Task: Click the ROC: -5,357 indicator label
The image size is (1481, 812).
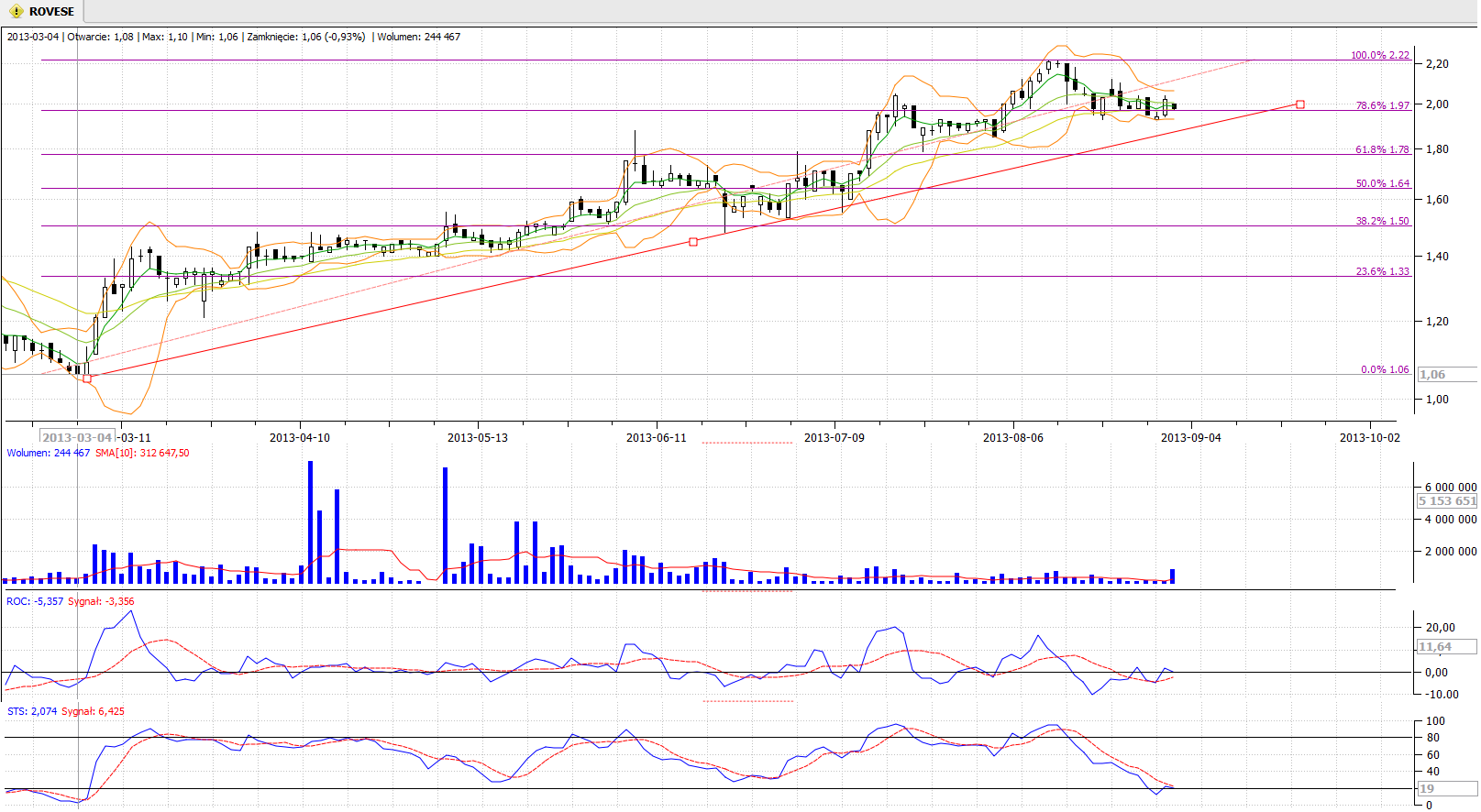Action: click(x=35, y=601)
